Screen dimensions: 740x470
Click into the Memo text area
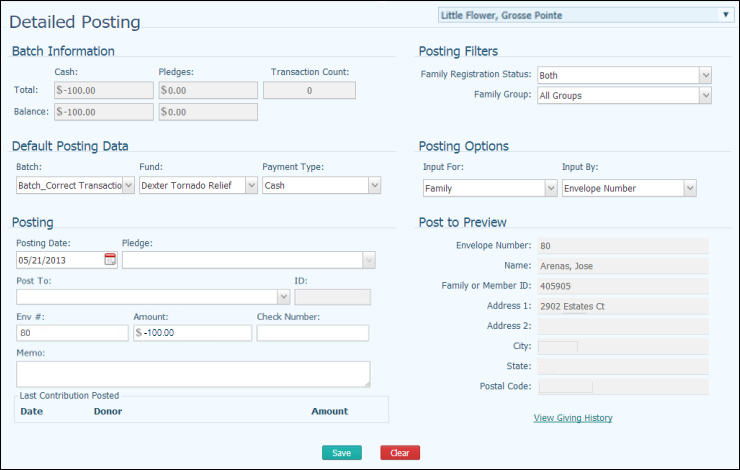[x=192, y=373]
